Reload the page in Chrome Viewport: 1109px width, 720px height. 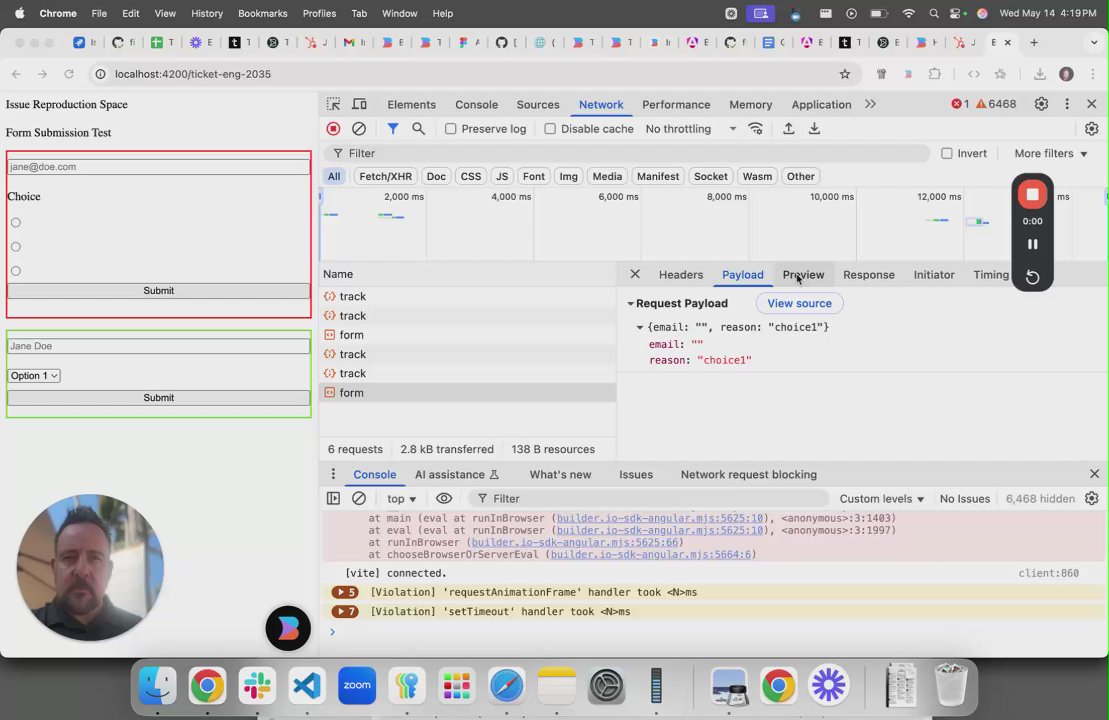tap(69, 74)
